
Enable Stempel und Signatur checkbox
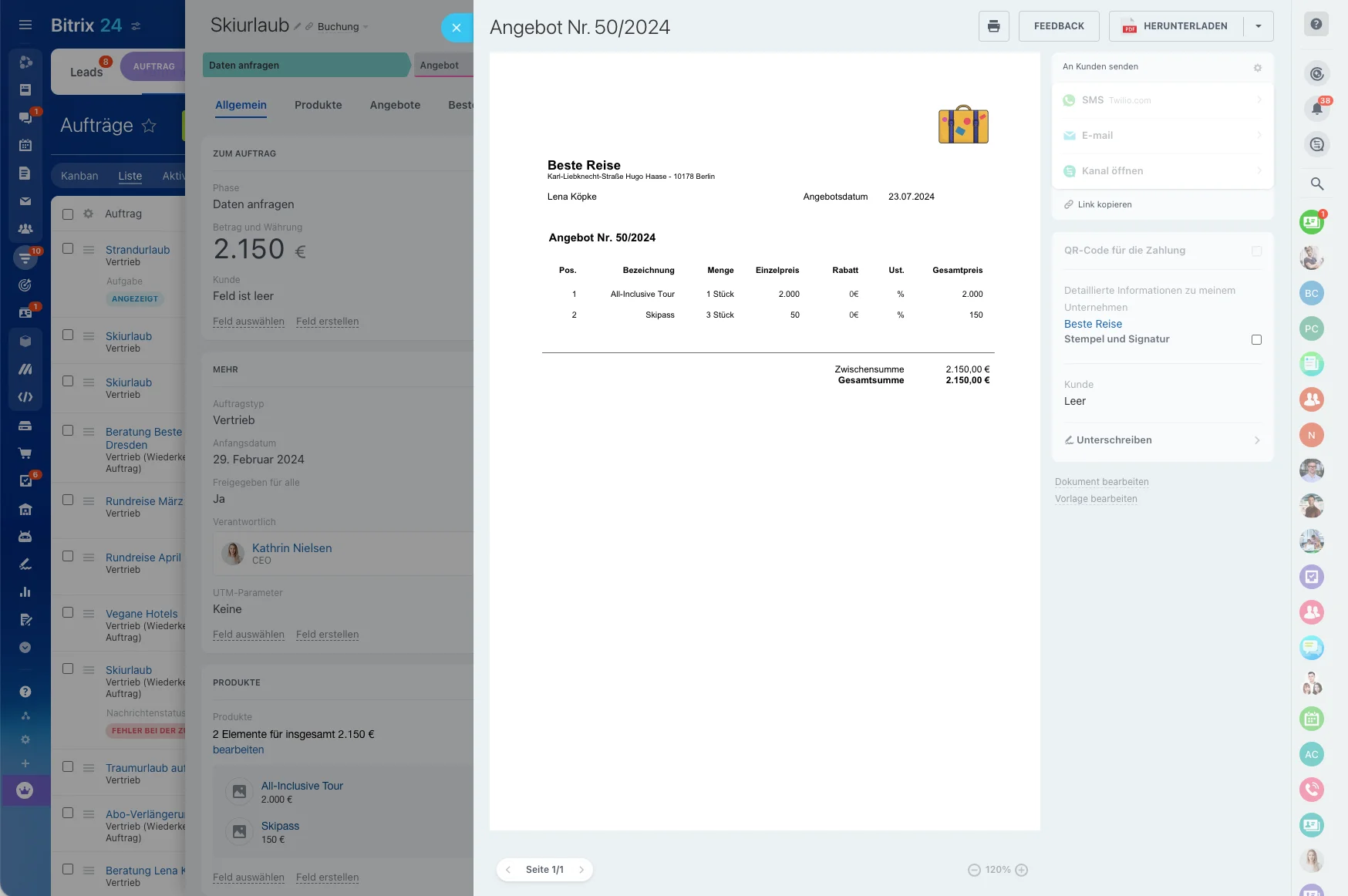pos(1256,340)
